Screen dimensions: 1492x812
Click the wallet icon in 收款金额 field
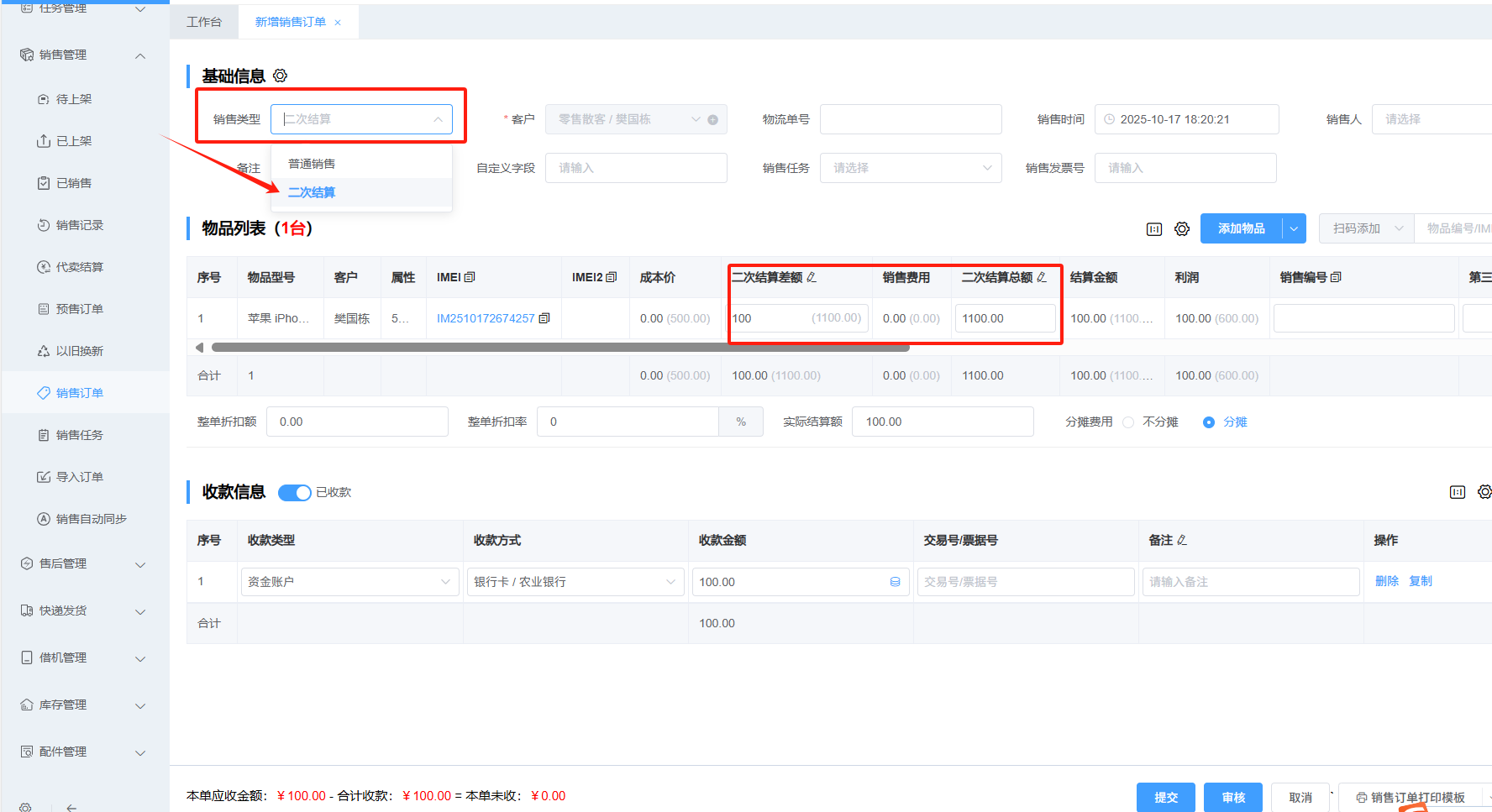pyautogui.click(x=895, y=582)
